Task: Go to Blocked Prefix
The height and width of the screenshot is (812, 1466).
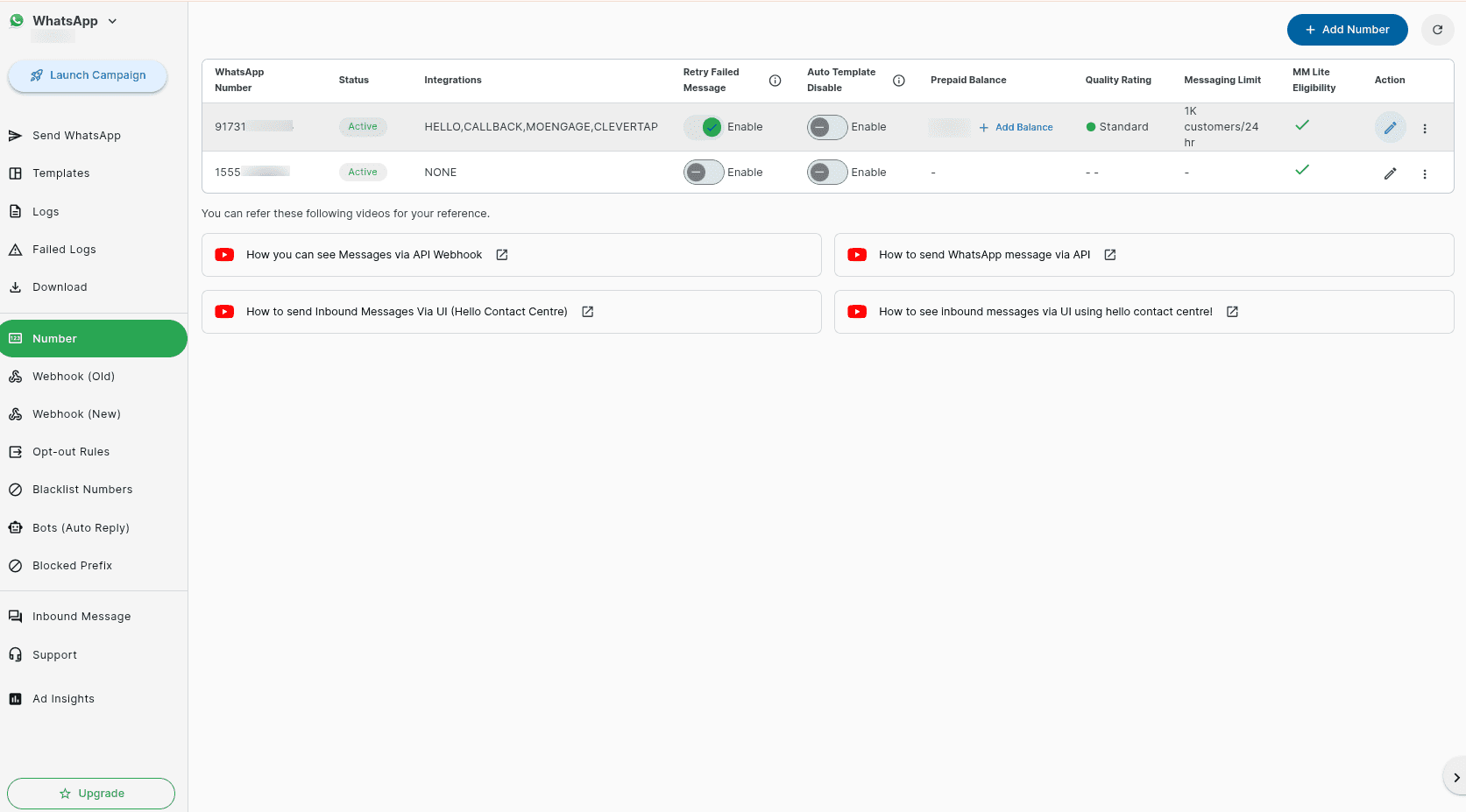Action: (72, 566)
